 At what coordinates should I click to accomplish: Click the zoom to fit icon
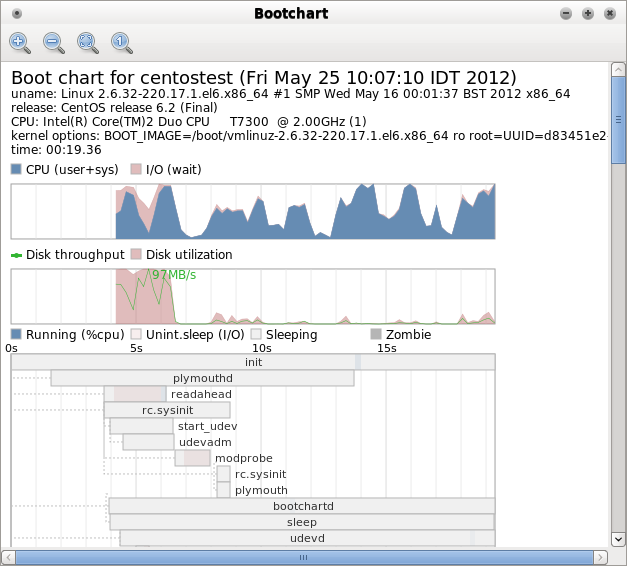pos(88,43)
